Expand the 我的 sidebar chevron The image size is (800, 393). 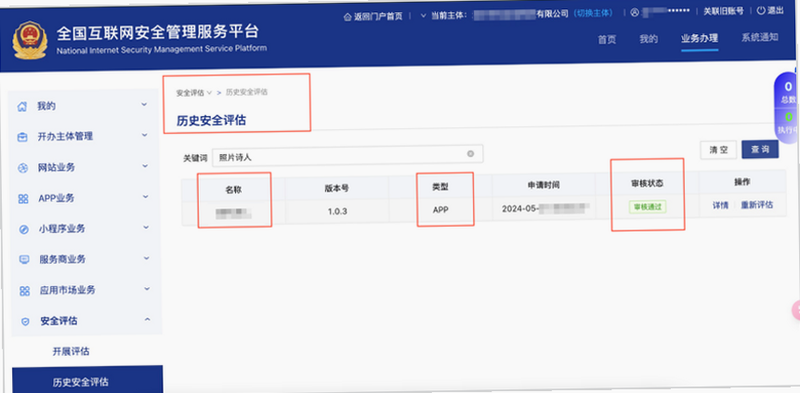coord(144,105)
